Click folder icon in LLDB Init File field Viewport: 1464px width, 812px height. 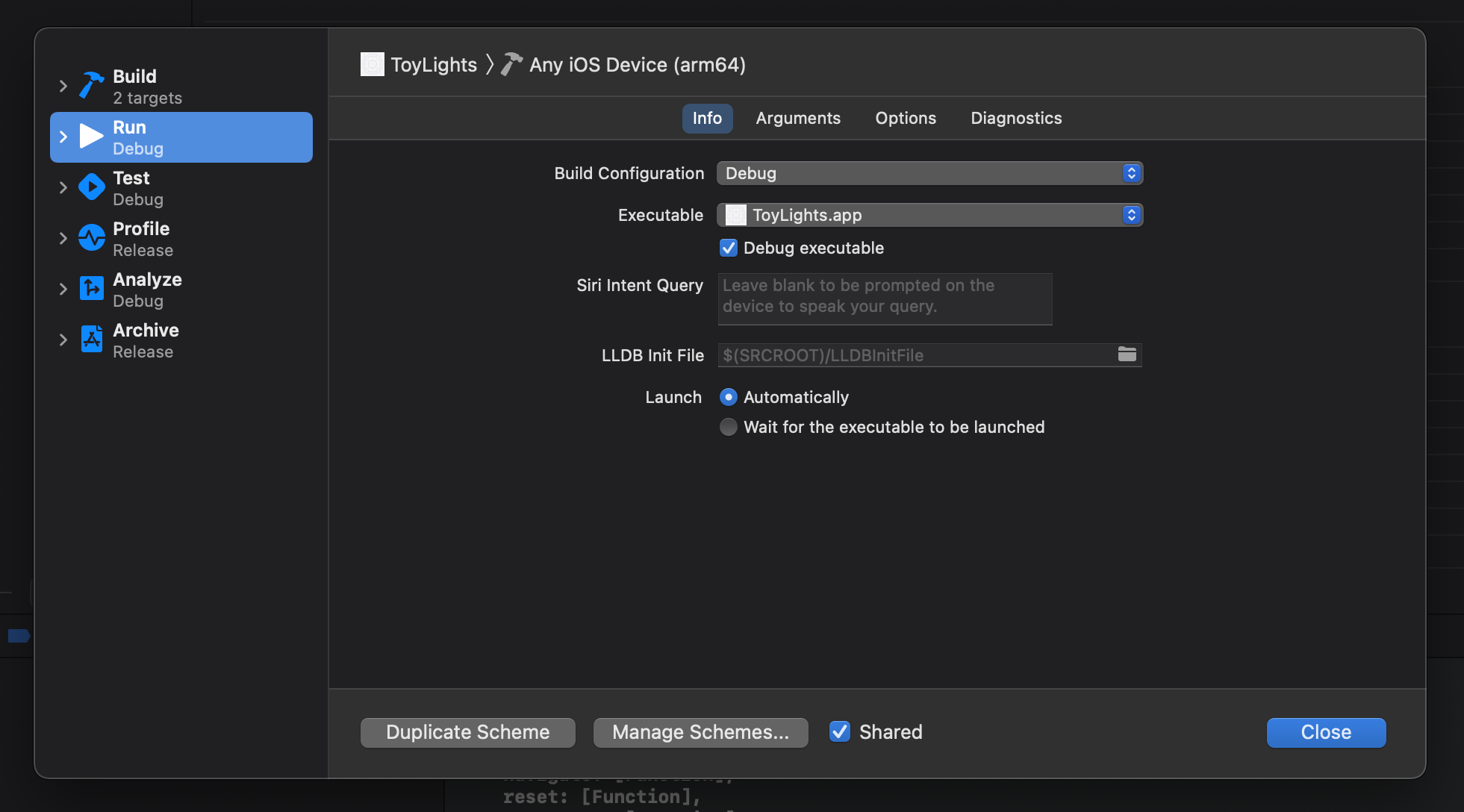tap(1127, 355)
